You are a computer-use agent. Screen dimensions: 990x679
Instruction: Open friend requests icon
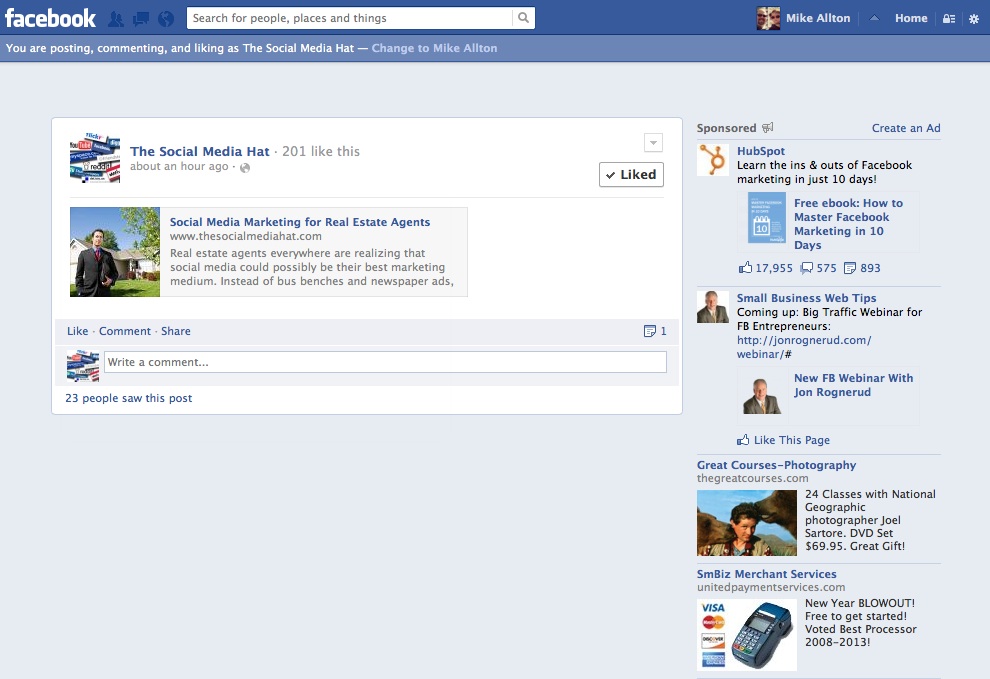coord(116,19)
